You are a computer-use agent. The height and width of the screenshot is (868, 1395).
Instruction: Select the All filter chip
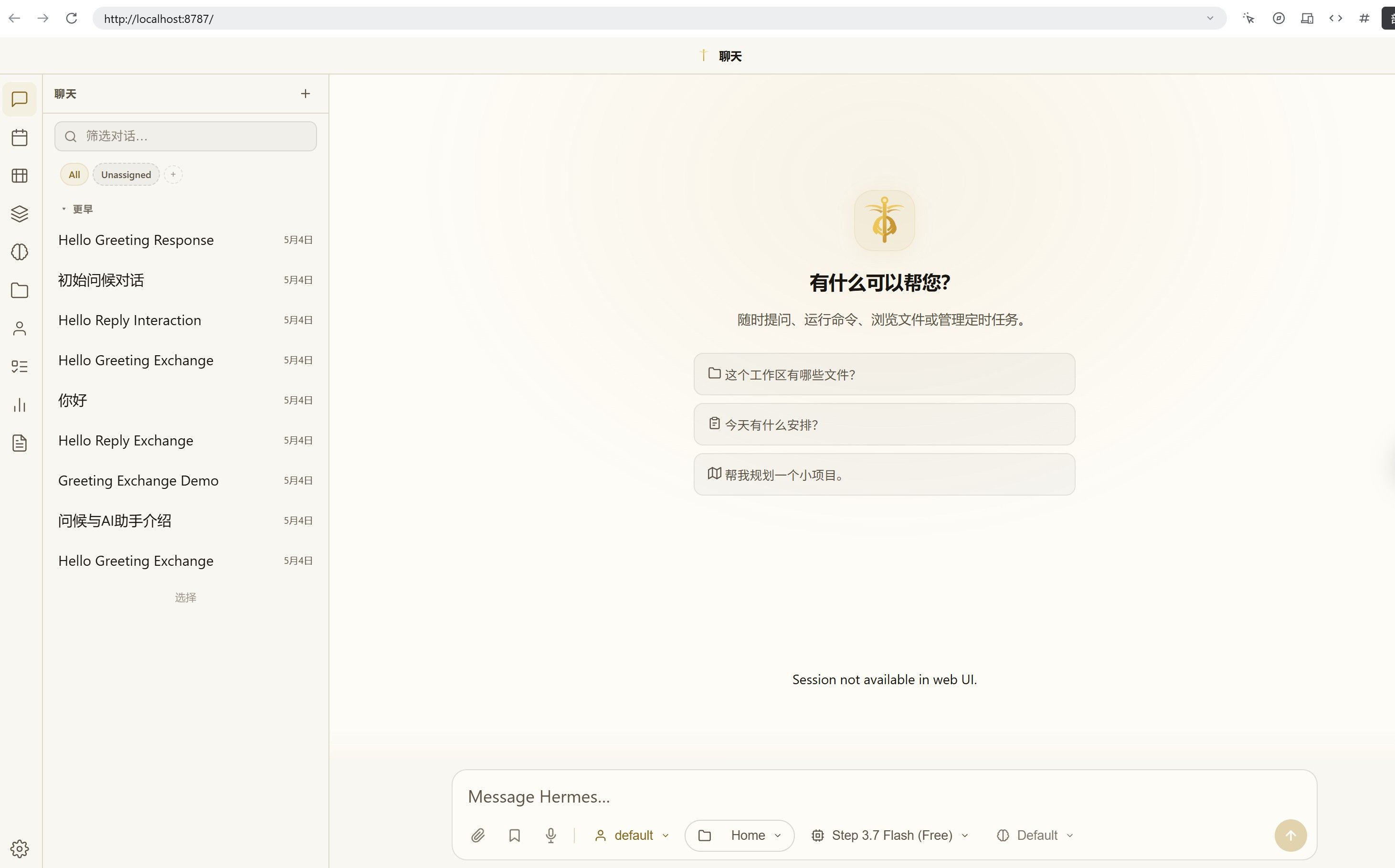[74, 175]
